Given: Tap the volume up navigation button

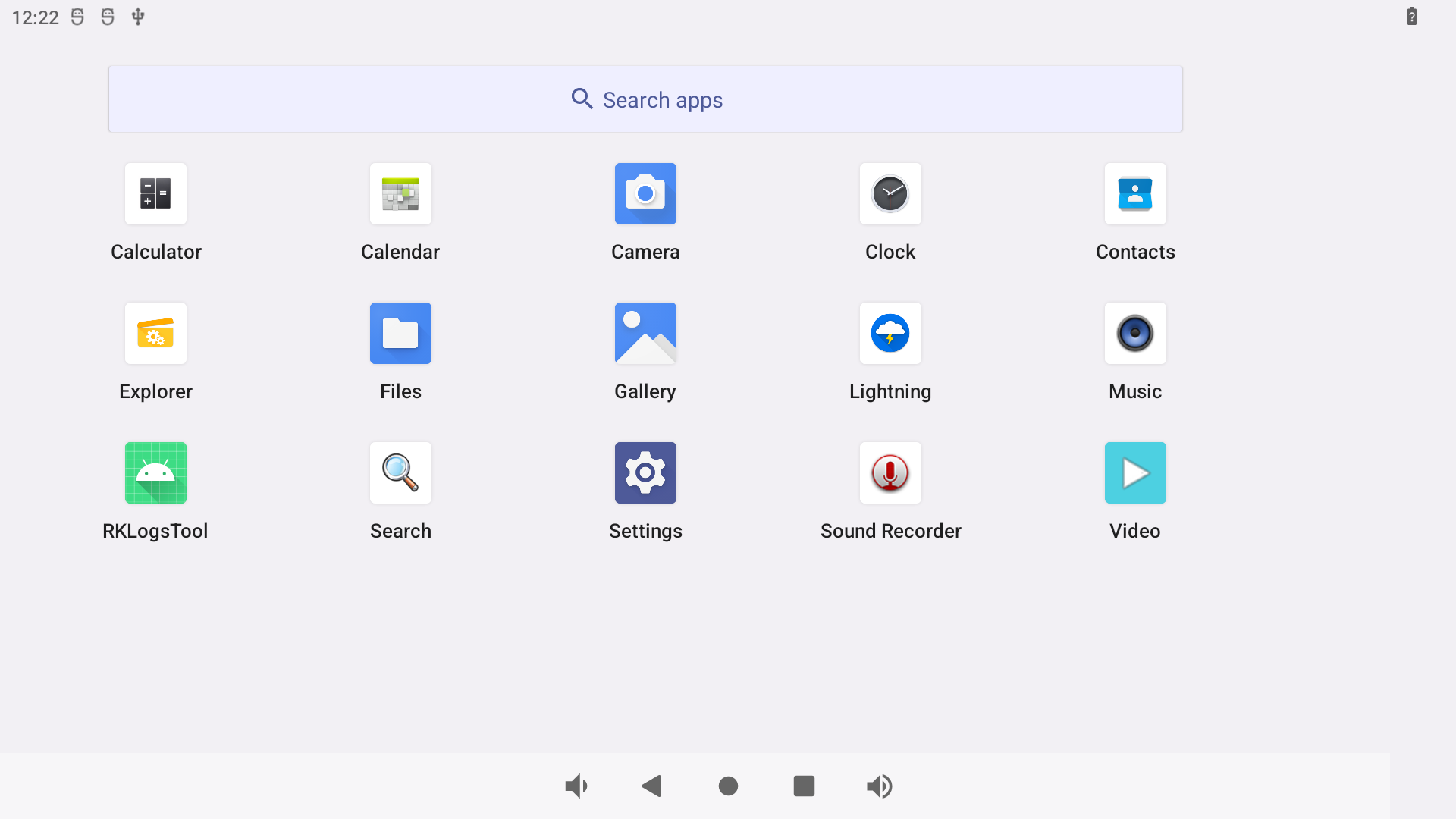Looking at the screenshot, I should tap(880, 786).
